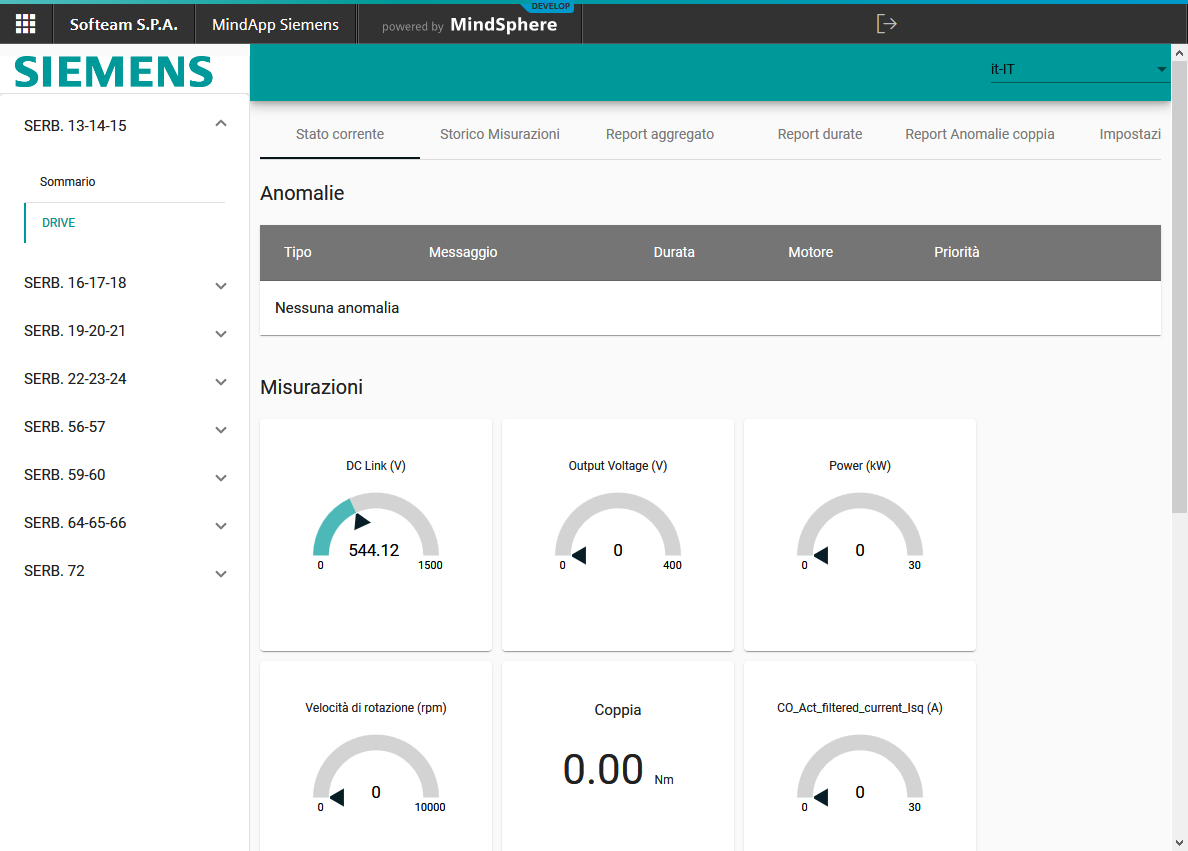
Task: Expand the SERB. 72 group
Action: tap(221, 574)
